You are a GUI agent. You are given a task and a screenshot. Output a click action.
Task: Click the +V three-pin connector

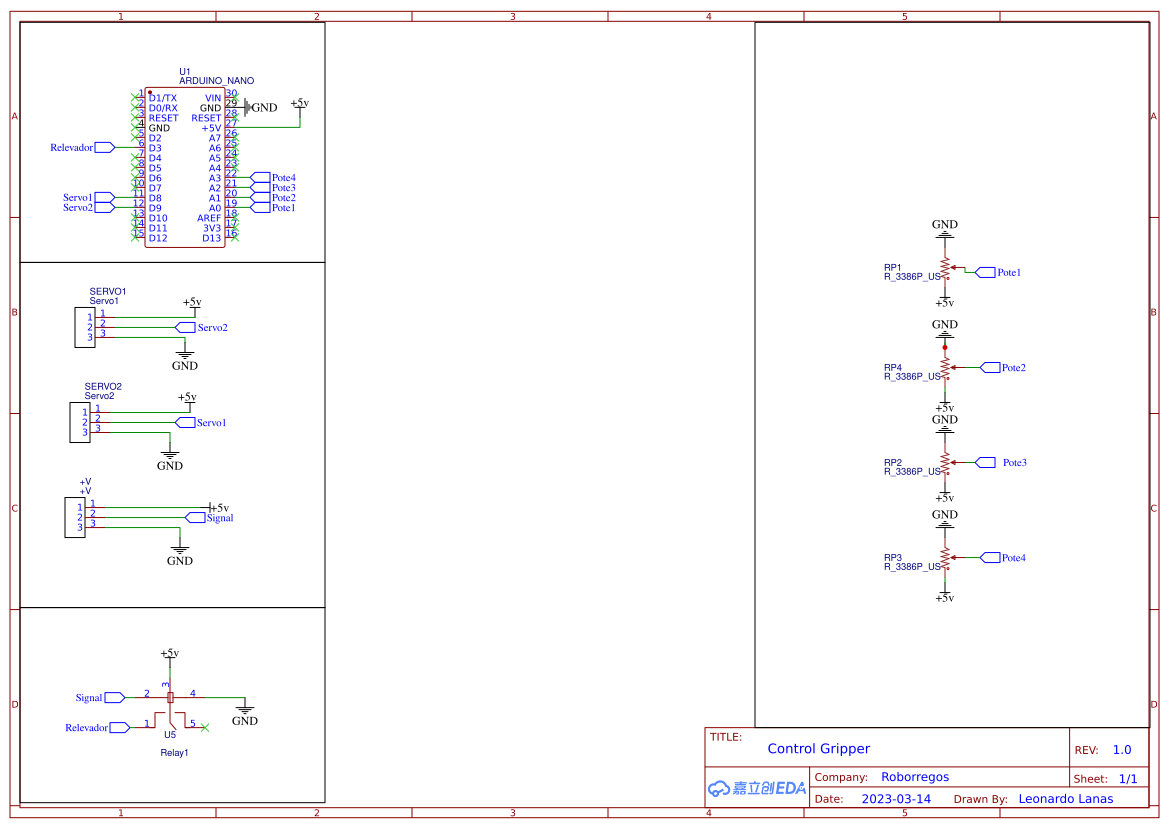coord(75,516)
